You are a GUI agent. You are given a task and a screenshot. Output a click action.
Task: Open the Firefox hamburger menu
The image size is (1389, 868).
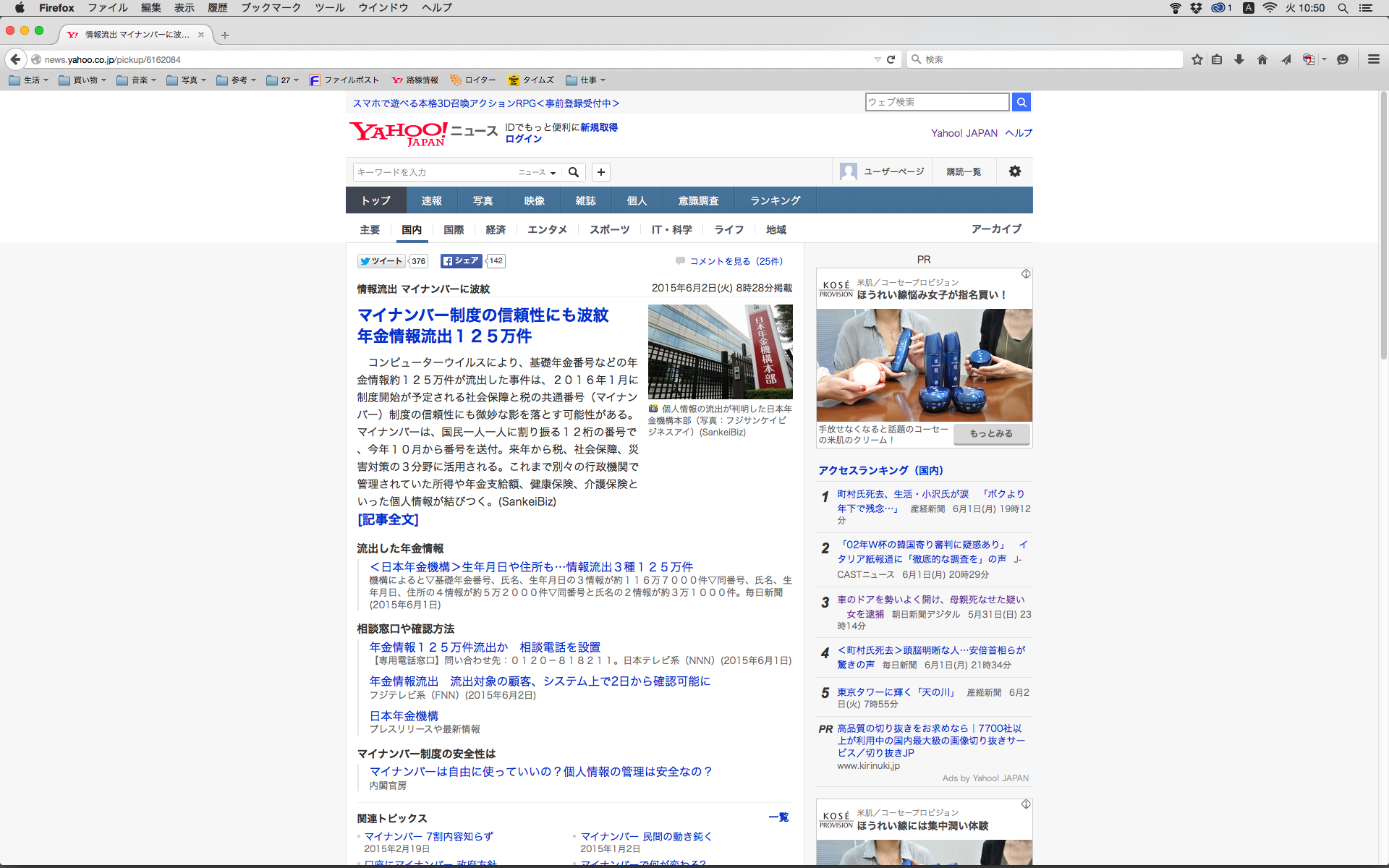(1373, 59)
